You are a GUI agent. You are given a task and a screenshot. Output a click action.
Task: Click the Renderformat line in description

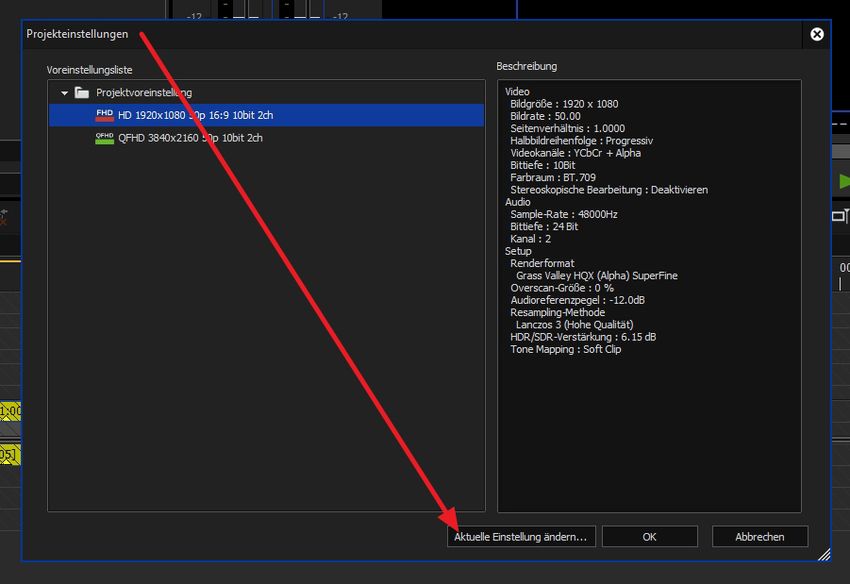point(545,263)
